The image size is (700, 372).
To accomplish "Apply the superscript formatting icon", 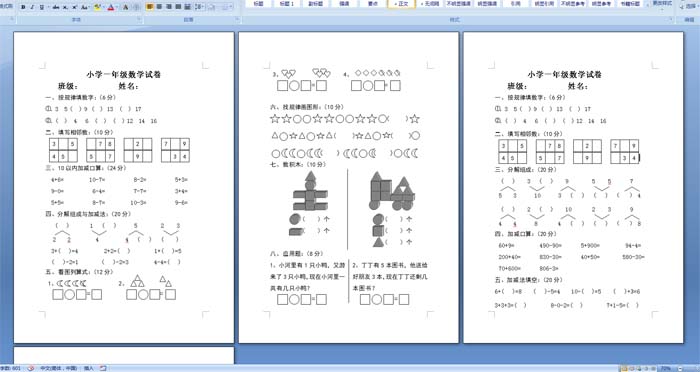I will point(75,7).
